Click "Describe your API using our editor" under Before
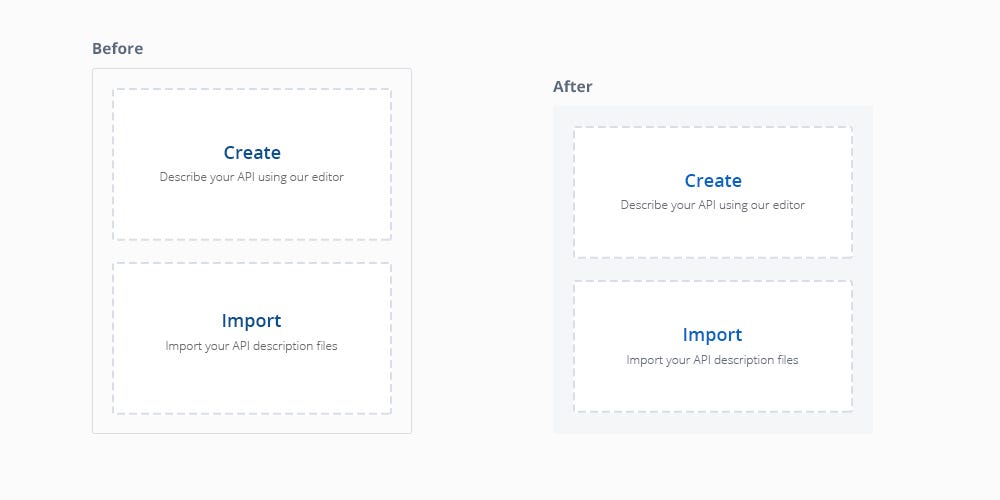The image size is (1000, 500). [x=252, y=177]
